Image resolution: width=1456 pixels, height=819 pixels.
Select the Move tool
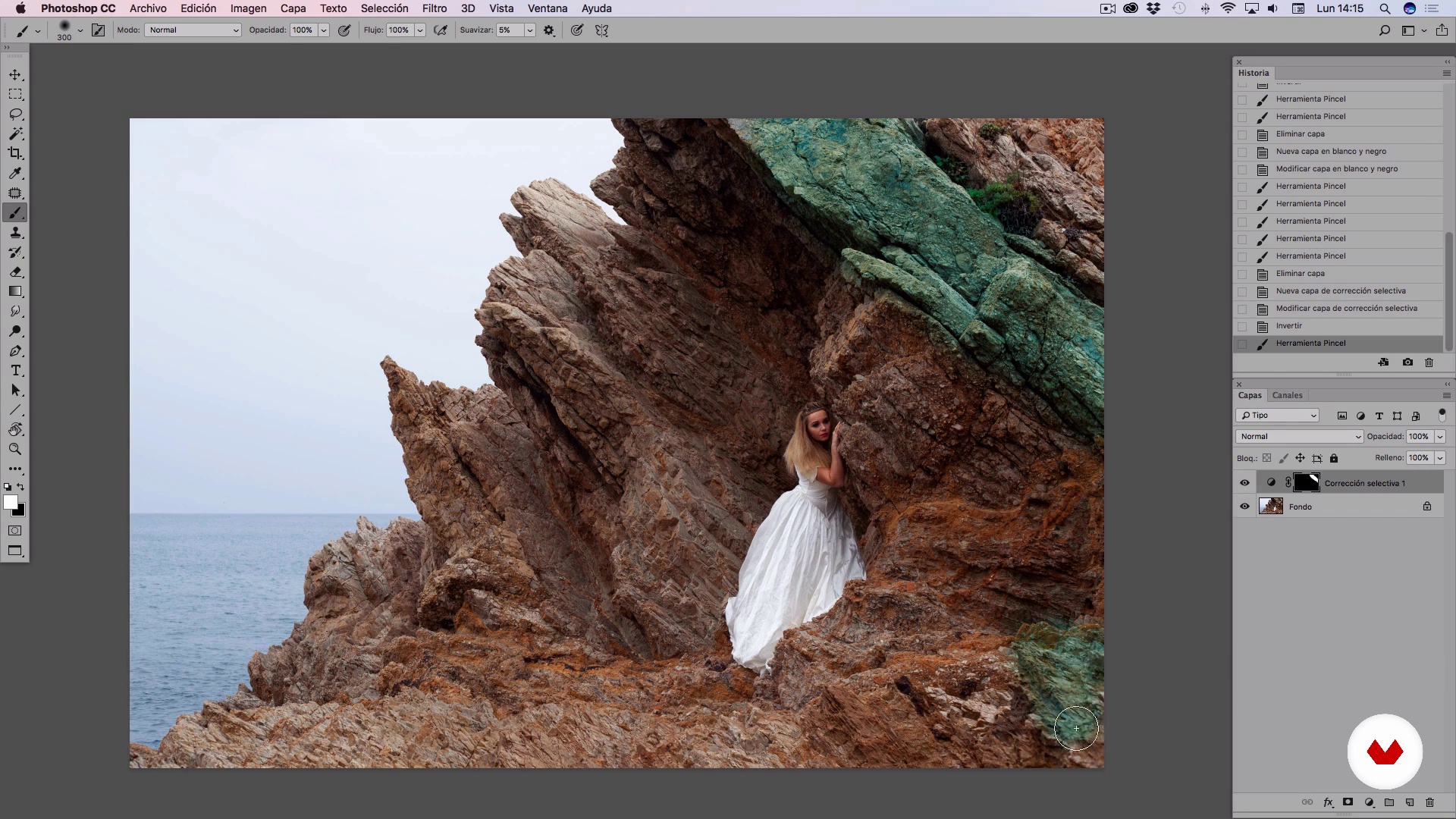[x=15, y=75]
